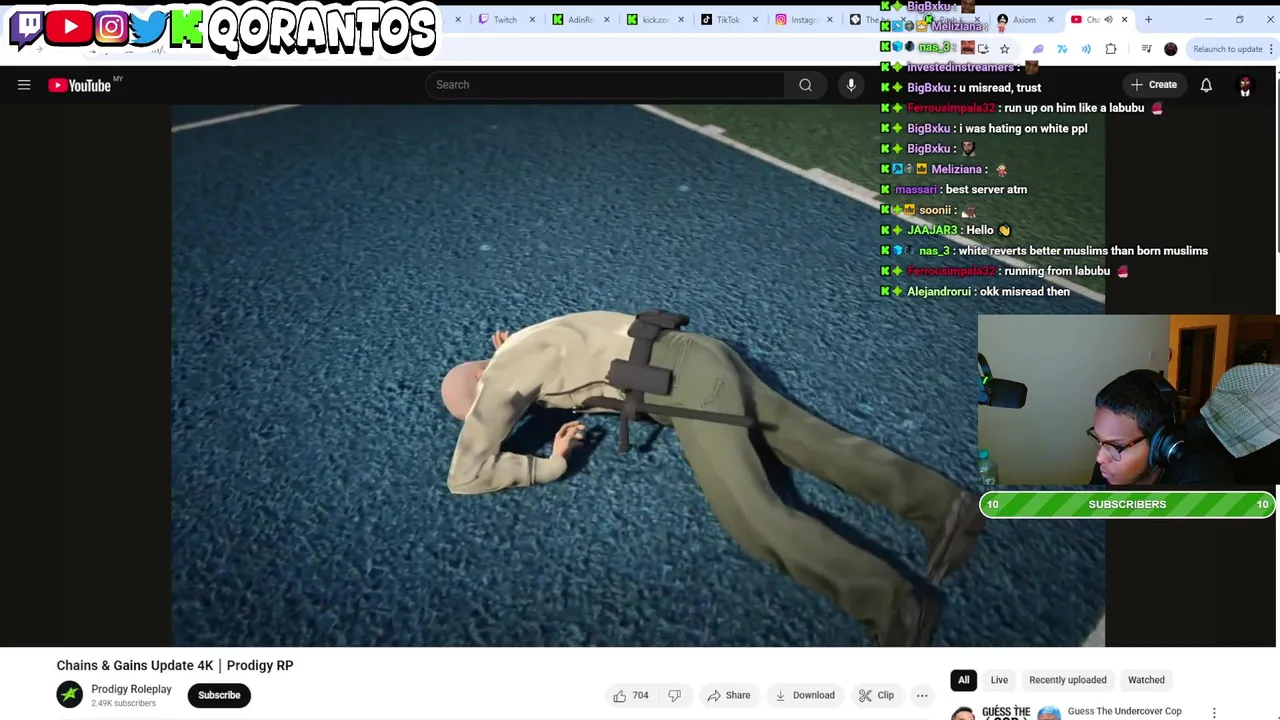Download the video
Viewport: 1280px width, 720px height.
tap(805, 695)
